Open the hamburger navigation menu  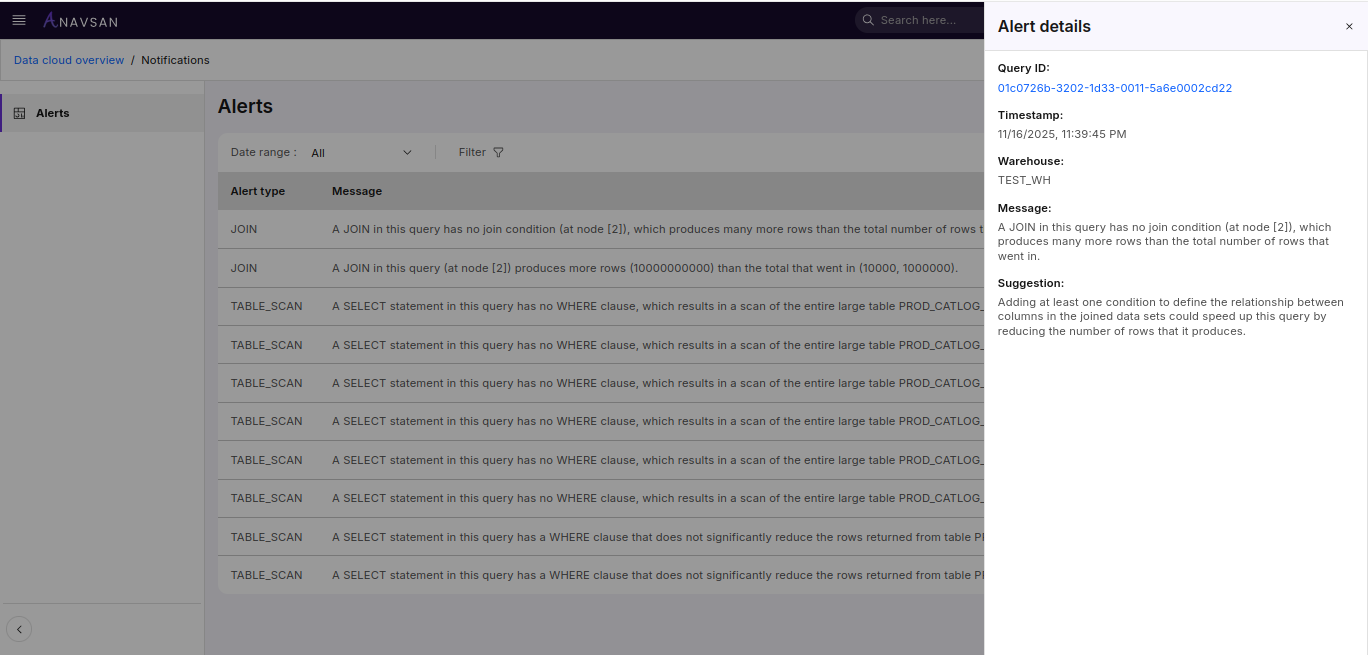tap(19, 20)
